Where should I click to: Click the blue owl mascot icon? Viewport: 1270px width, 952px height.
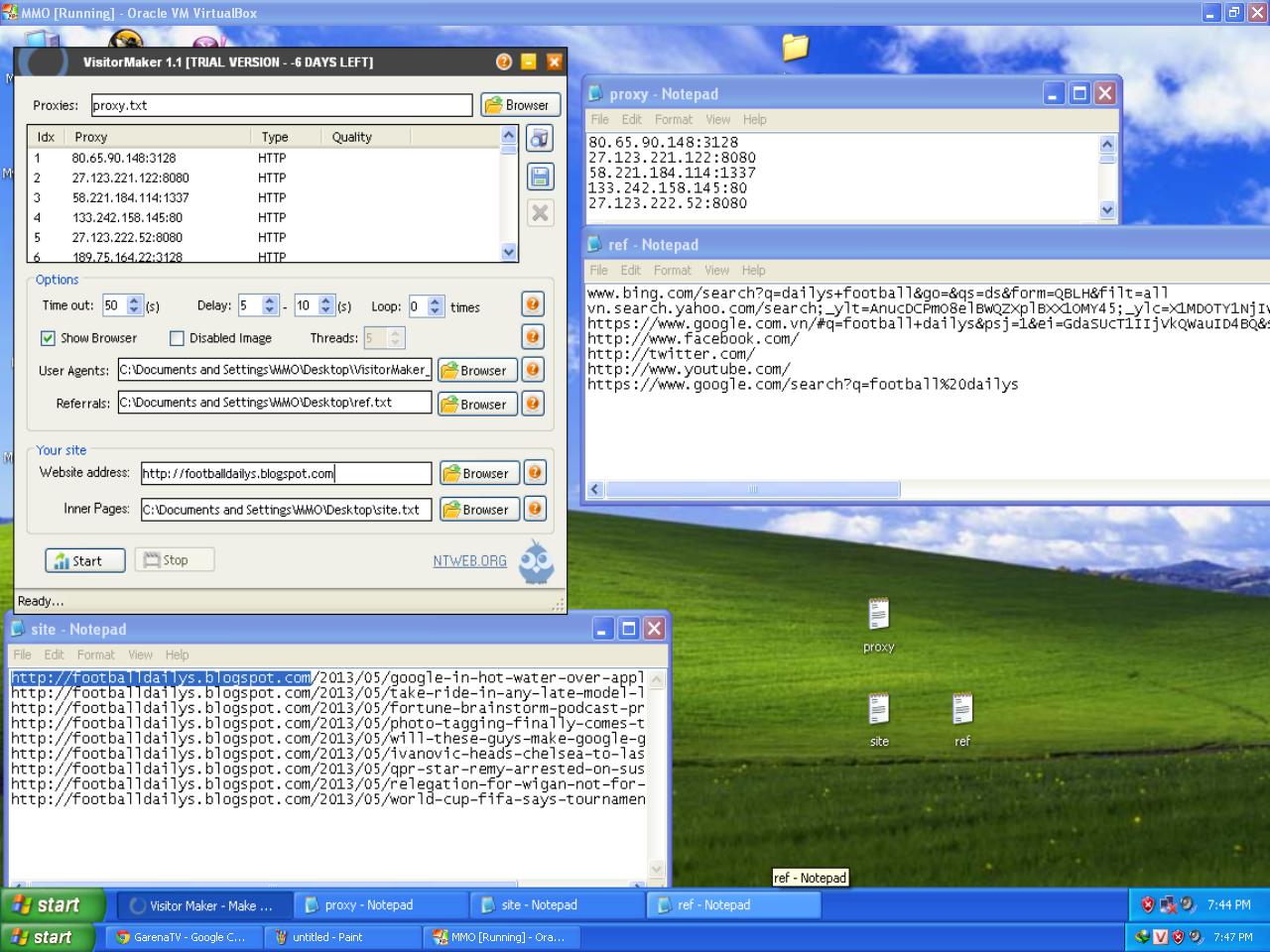(537, 562)
